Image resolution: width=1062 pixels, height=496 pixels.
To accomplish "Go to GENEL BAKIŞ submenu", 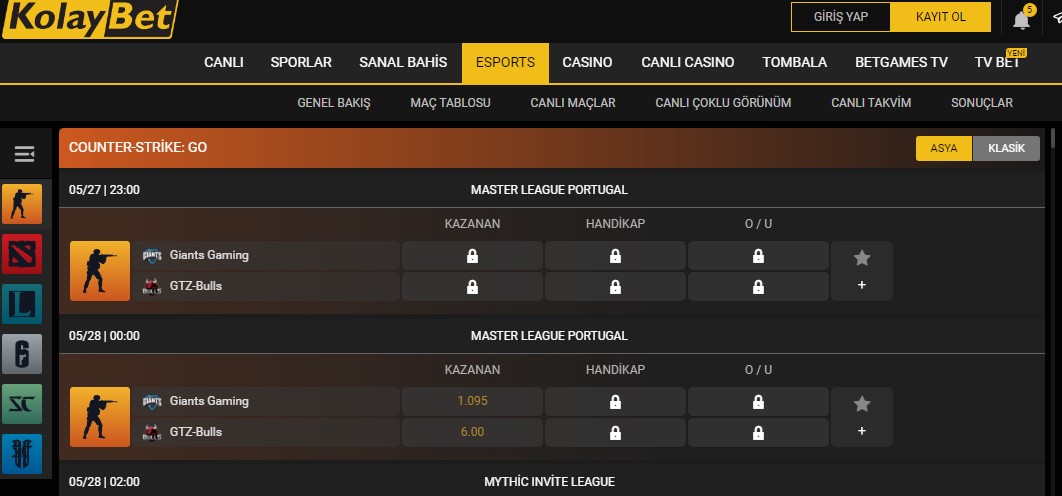I will point(334,103).
